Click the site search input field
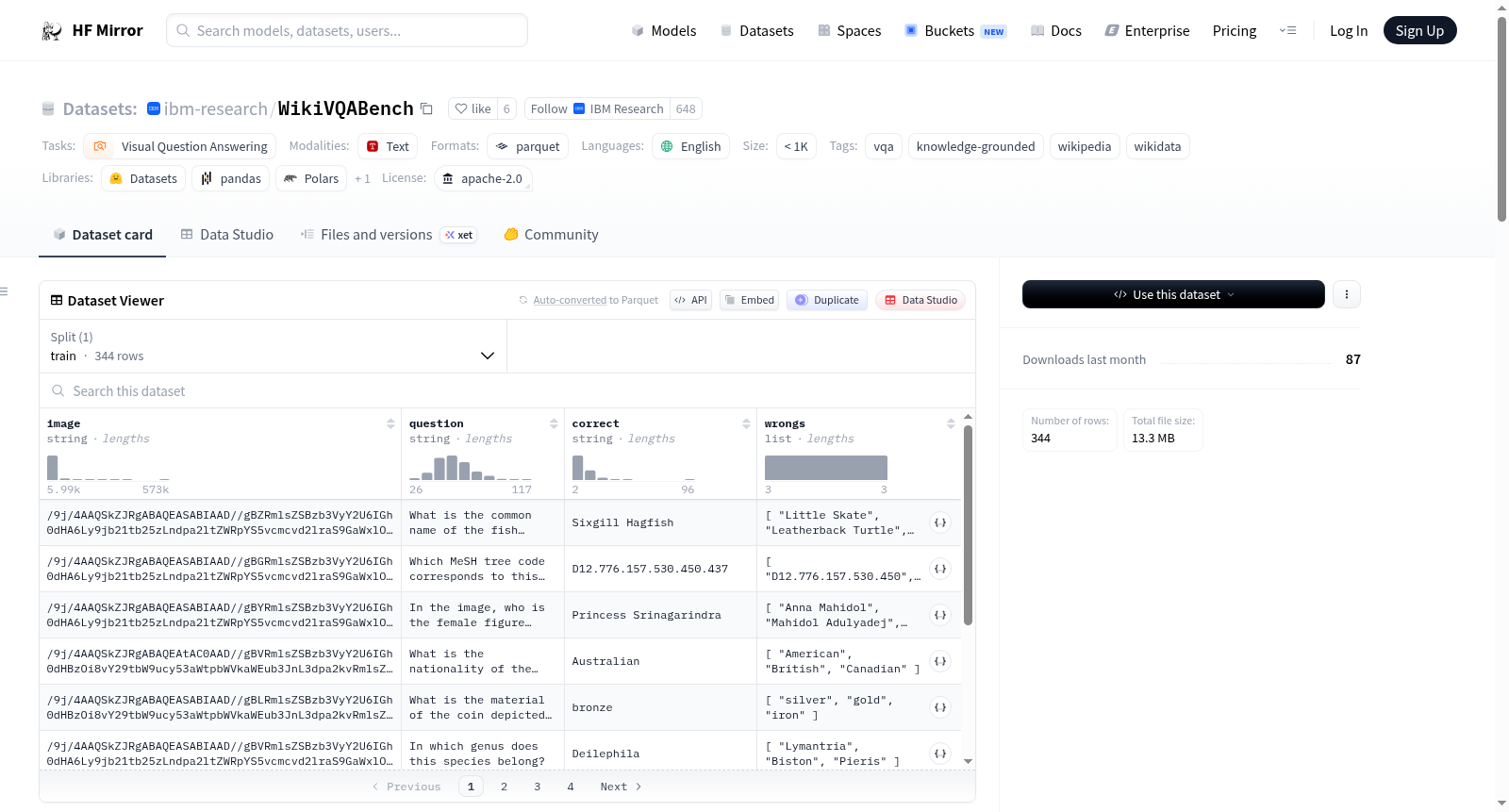The width and height of the screenshot is (1509, 812). 347,30
